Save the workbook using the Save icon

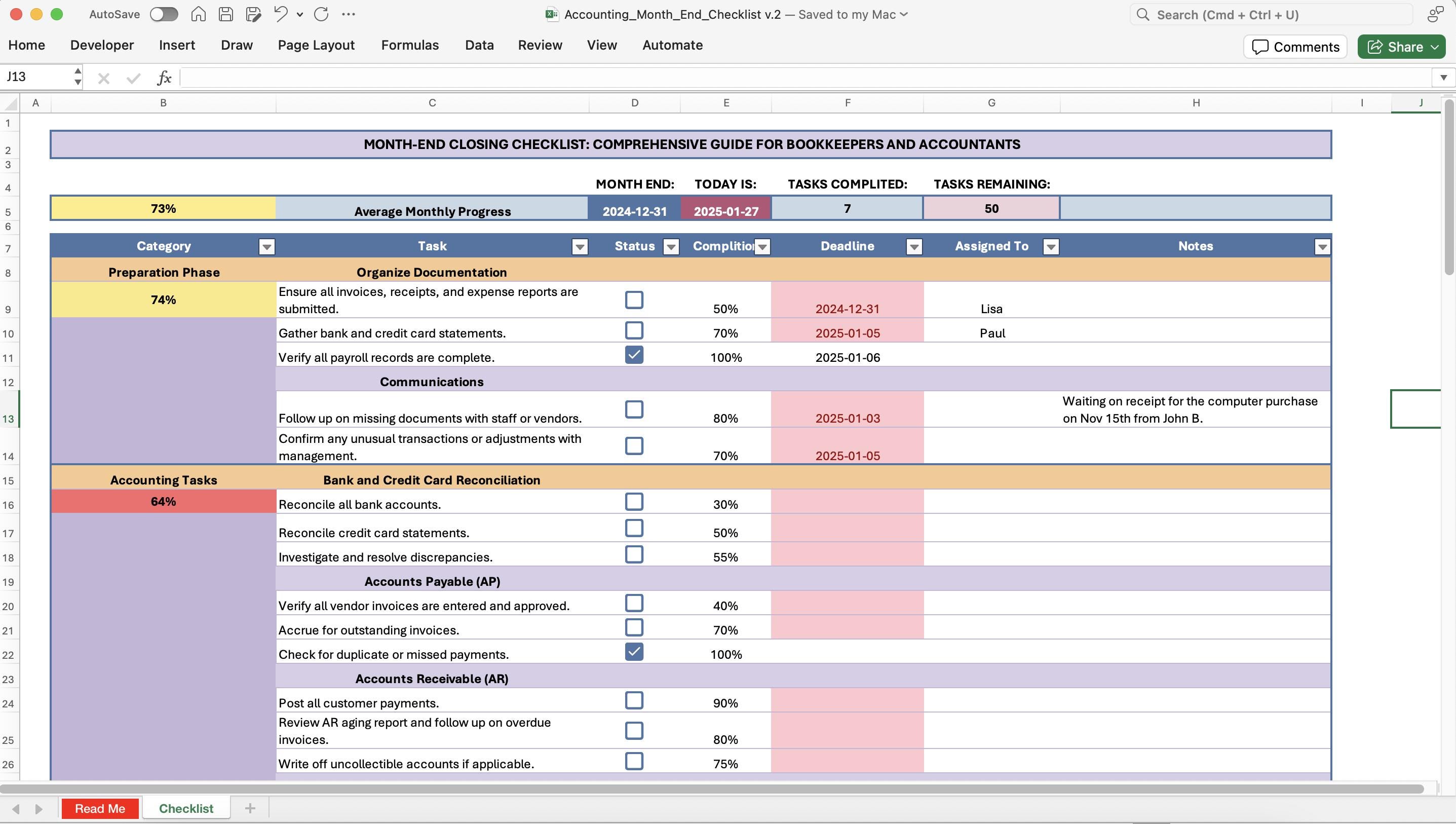(x=225, y=14)
